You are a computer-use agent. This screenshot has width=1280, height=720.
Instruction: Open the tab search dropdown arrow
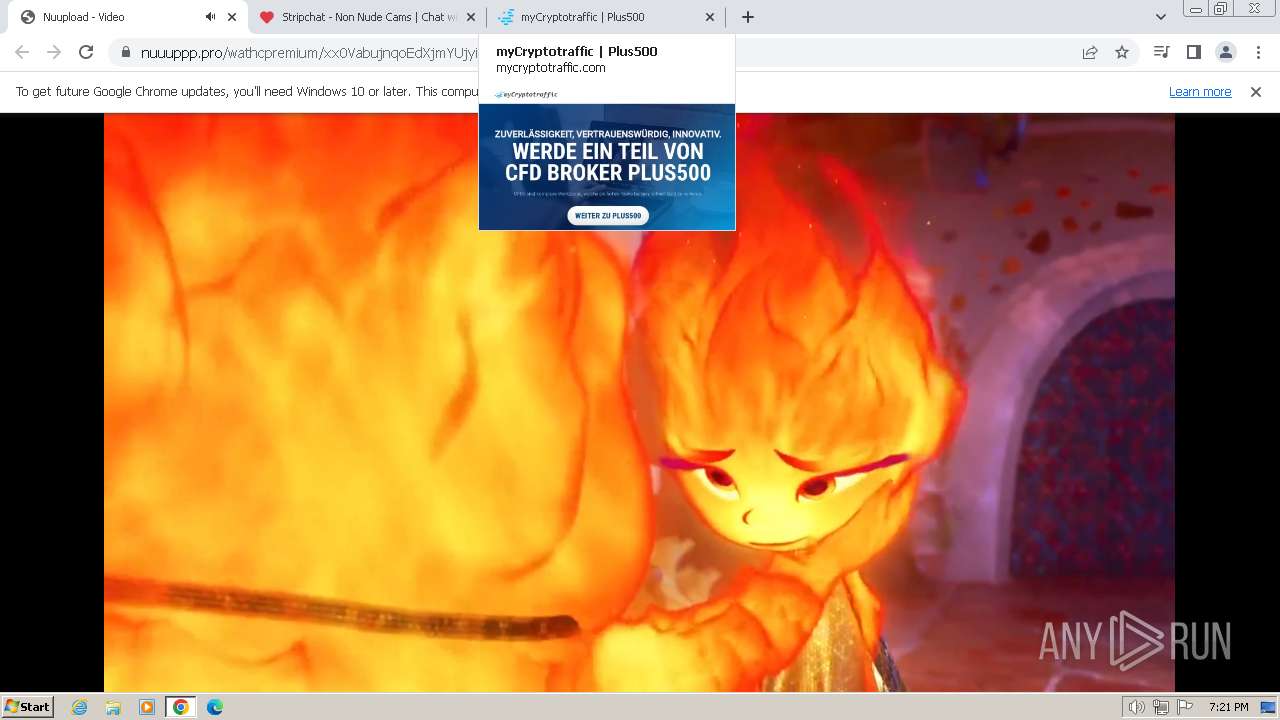(1161, 17)
